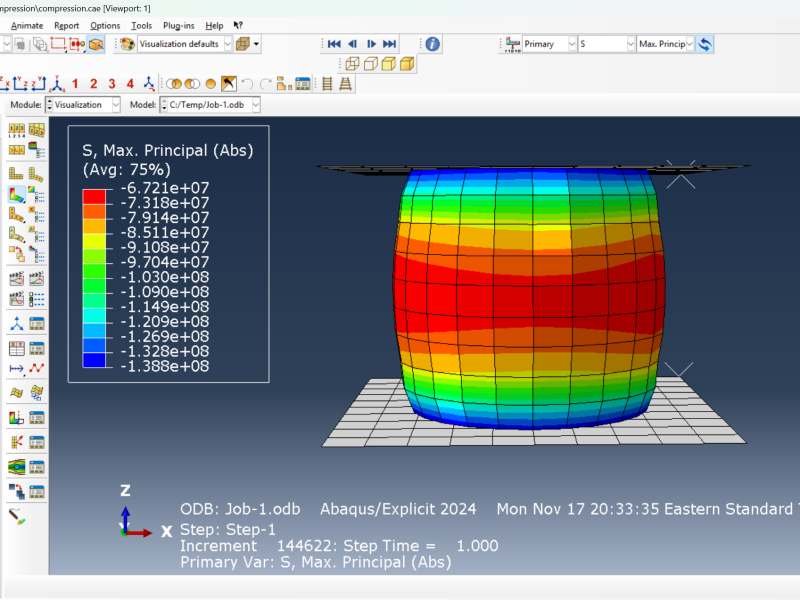Viewport: 800px width, 600px height.
Task: Open the Animate Time History tool
Action: coord(36,279)
